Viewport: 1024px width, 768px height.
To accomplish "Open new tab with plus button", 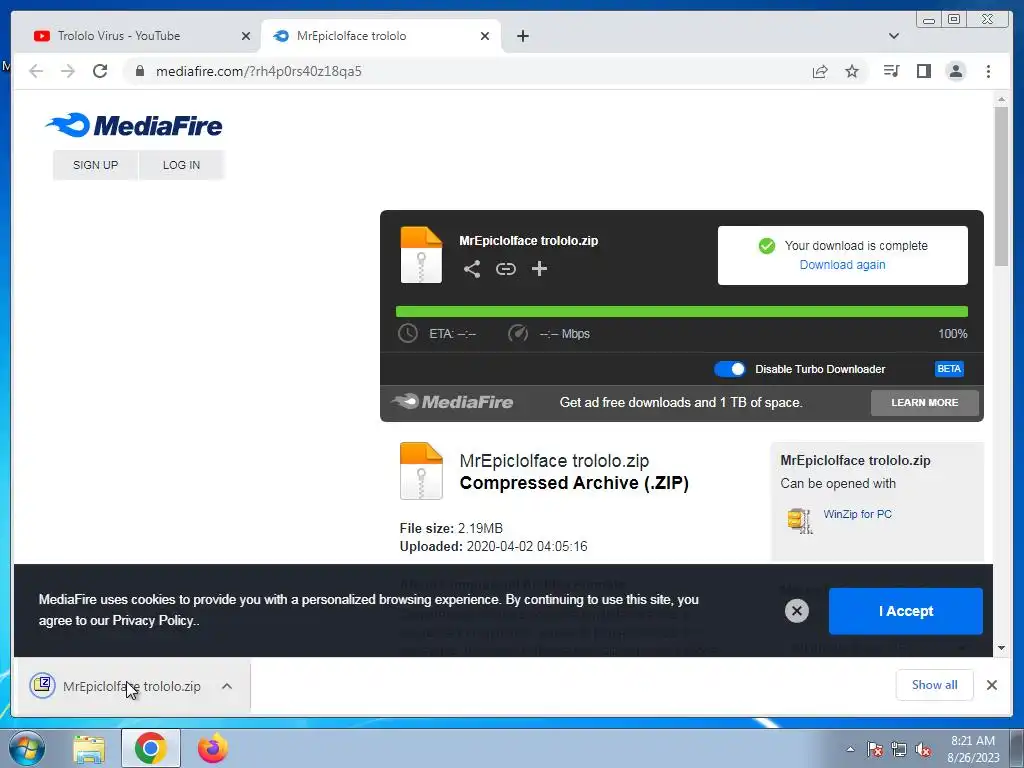I will [x=522, y=36].
